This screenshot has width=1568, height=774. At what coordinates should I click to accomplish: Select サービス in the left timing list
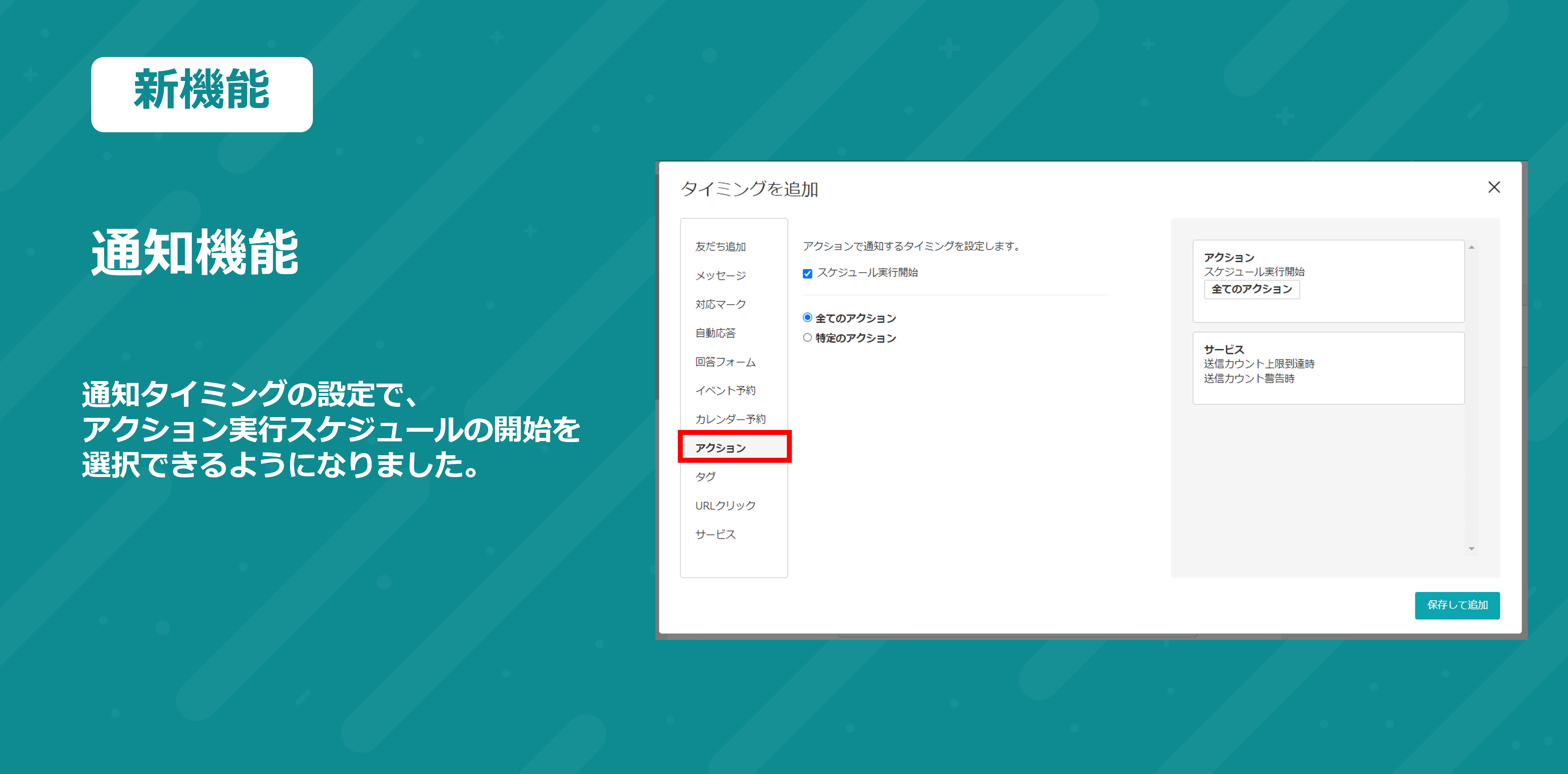tap(716, 534)
